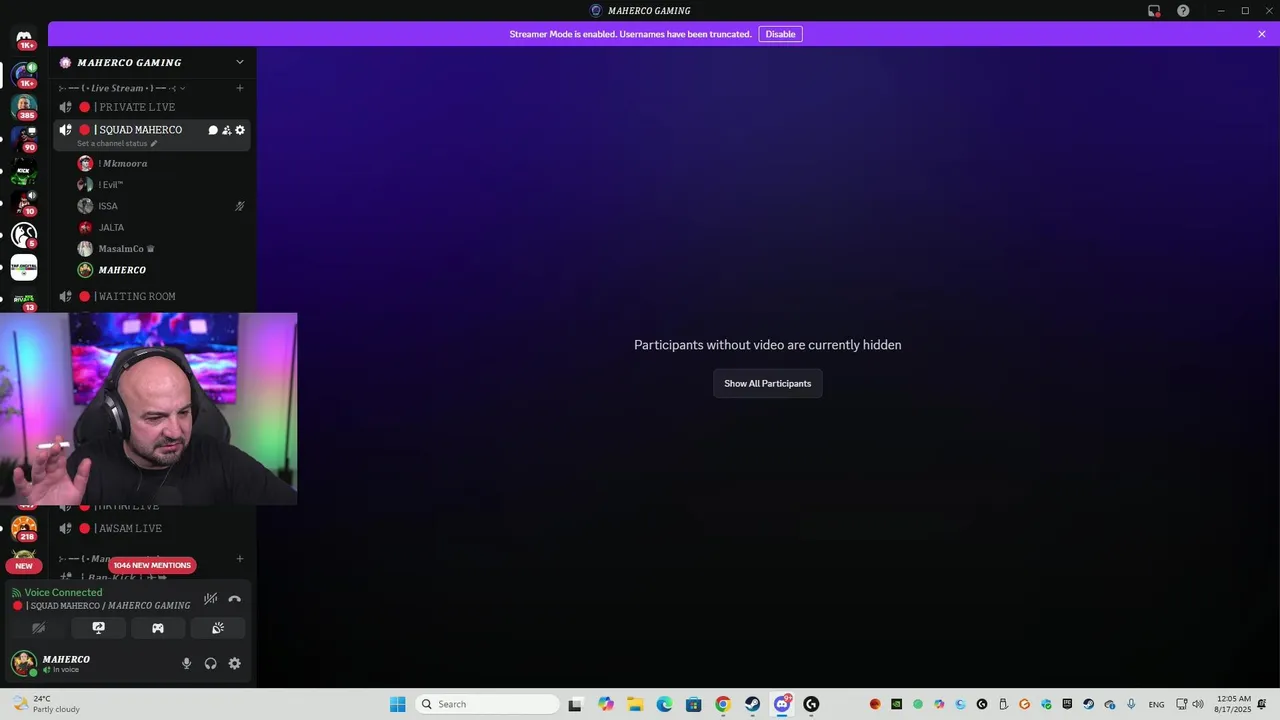The height and width of the screenshot is (720, 1280).
Task: Open server with 385 unread badge
Action: [x=24, y=105]
